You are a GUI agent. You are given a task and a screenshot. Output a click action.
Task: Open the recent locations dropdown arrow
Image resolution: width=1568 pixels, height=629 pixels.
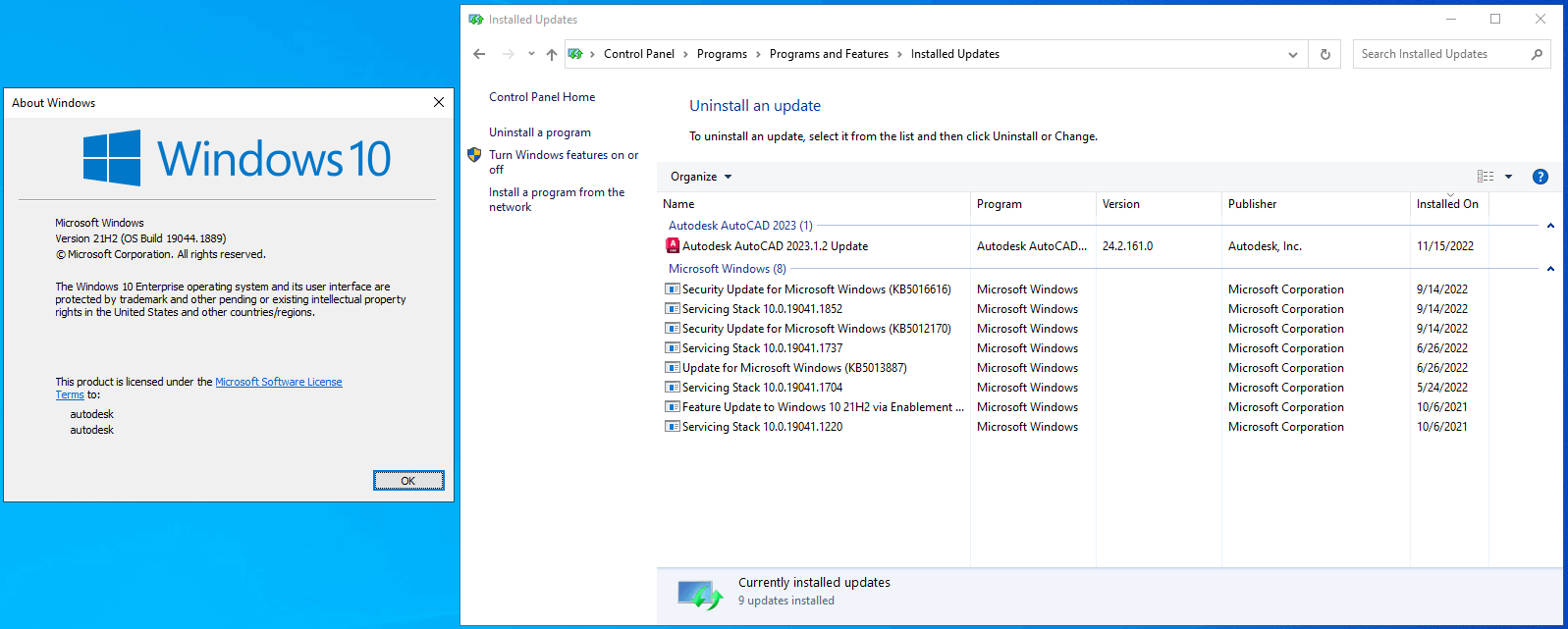(531, 54)
